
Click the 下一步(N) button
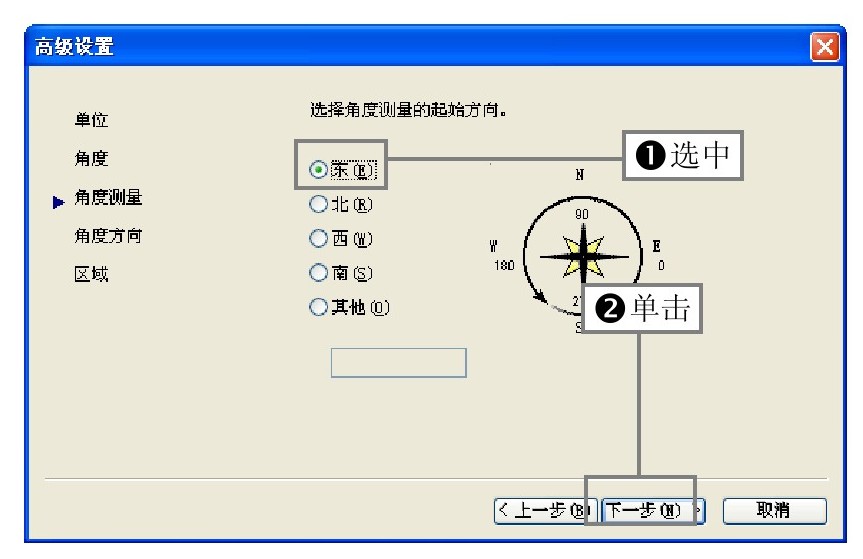coord(653,511)
